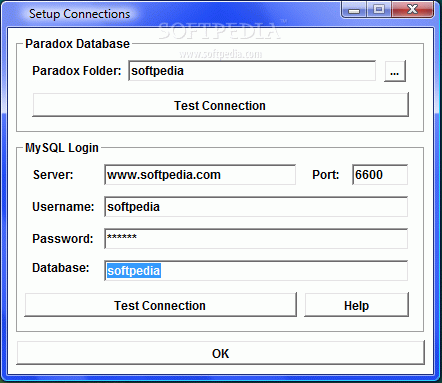Open folder browser with the ellipsis button
Viewport: 442px width, 383px height.
[395, 71]
